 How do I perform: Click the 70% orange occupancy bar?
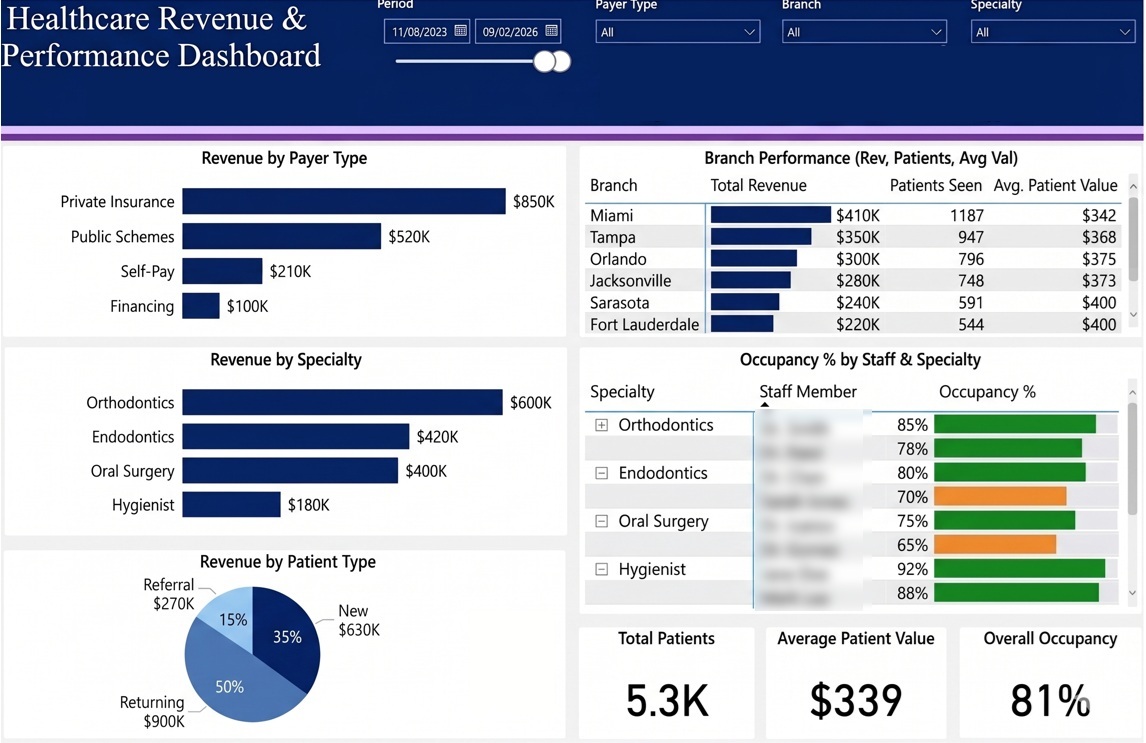[1000, 497]
